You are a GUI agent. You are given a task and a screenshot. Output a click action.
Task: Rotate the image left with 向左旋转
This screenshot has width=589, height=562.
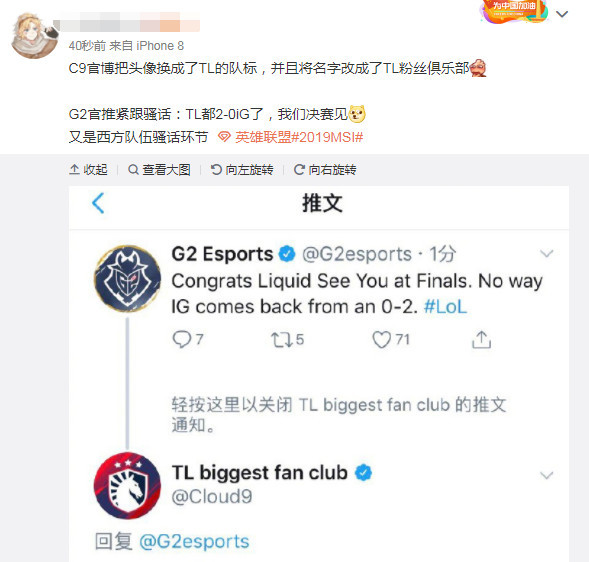coord(242,170)
